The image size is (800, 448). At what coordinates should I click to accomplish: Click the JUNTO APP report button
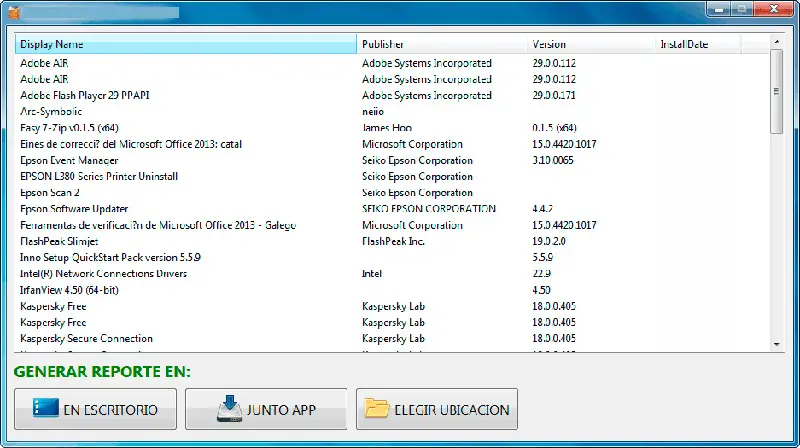click(x=266, y=409)
